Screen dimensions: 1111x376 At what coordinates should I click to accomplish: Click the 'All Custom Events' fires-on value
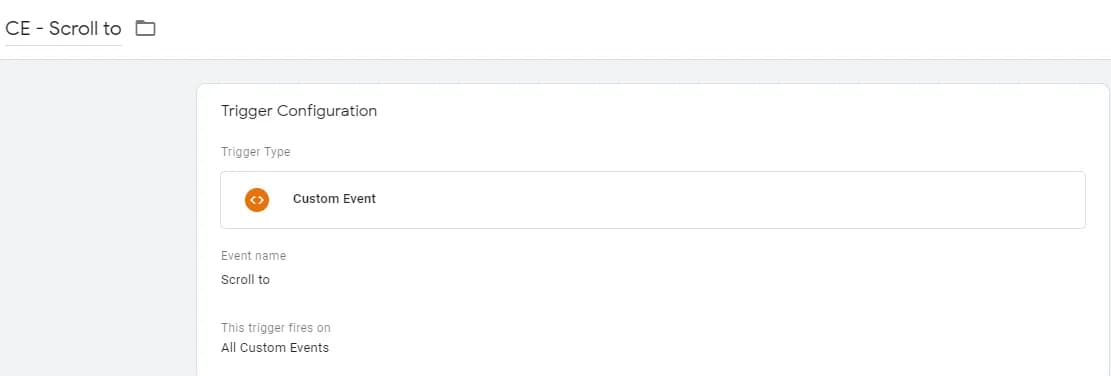275,348
